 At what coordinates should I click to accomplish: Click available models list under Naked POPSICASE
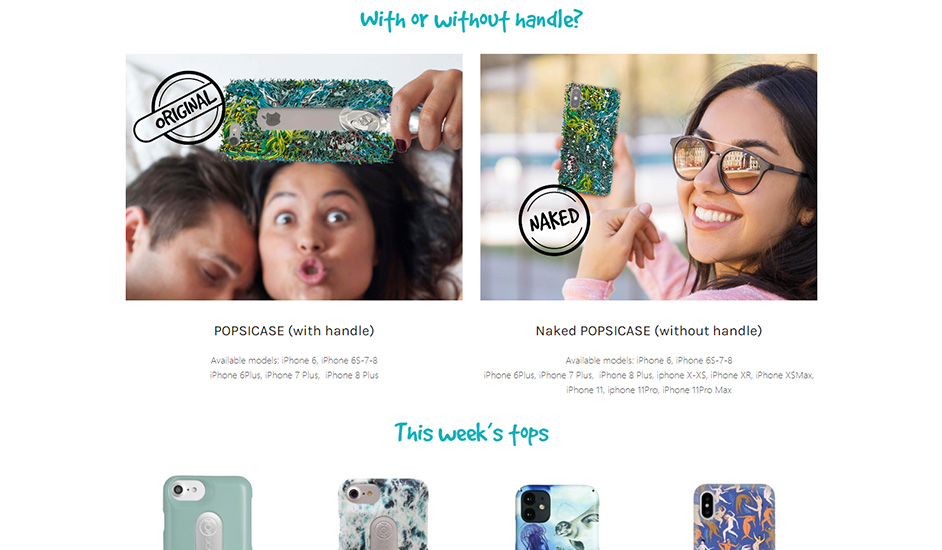[649, 375]
